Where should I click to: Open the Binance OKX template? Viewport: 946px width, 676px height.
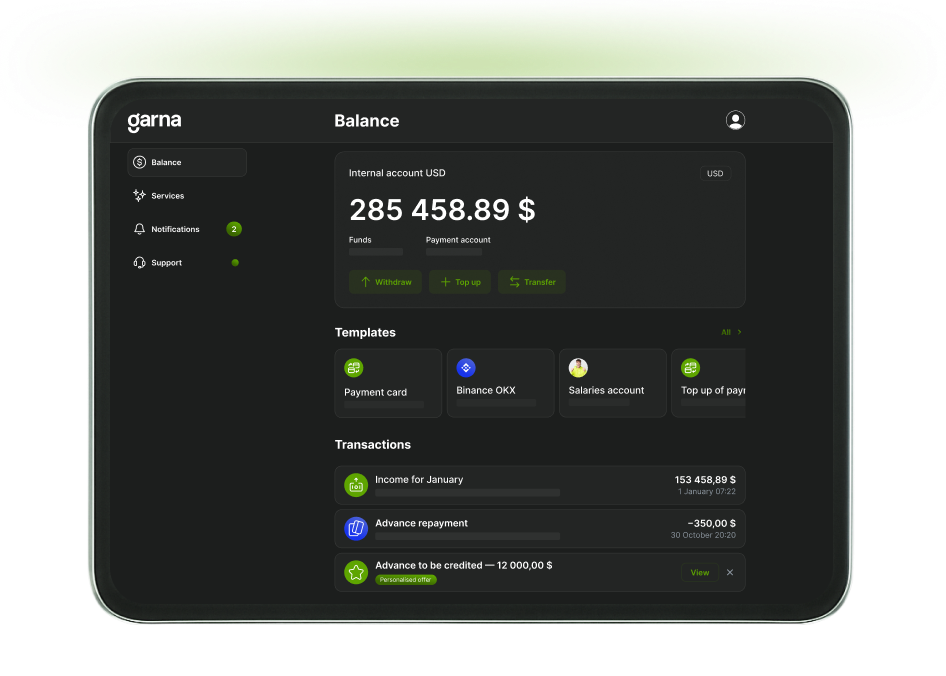pyautogui.click(x=501, y=383)
